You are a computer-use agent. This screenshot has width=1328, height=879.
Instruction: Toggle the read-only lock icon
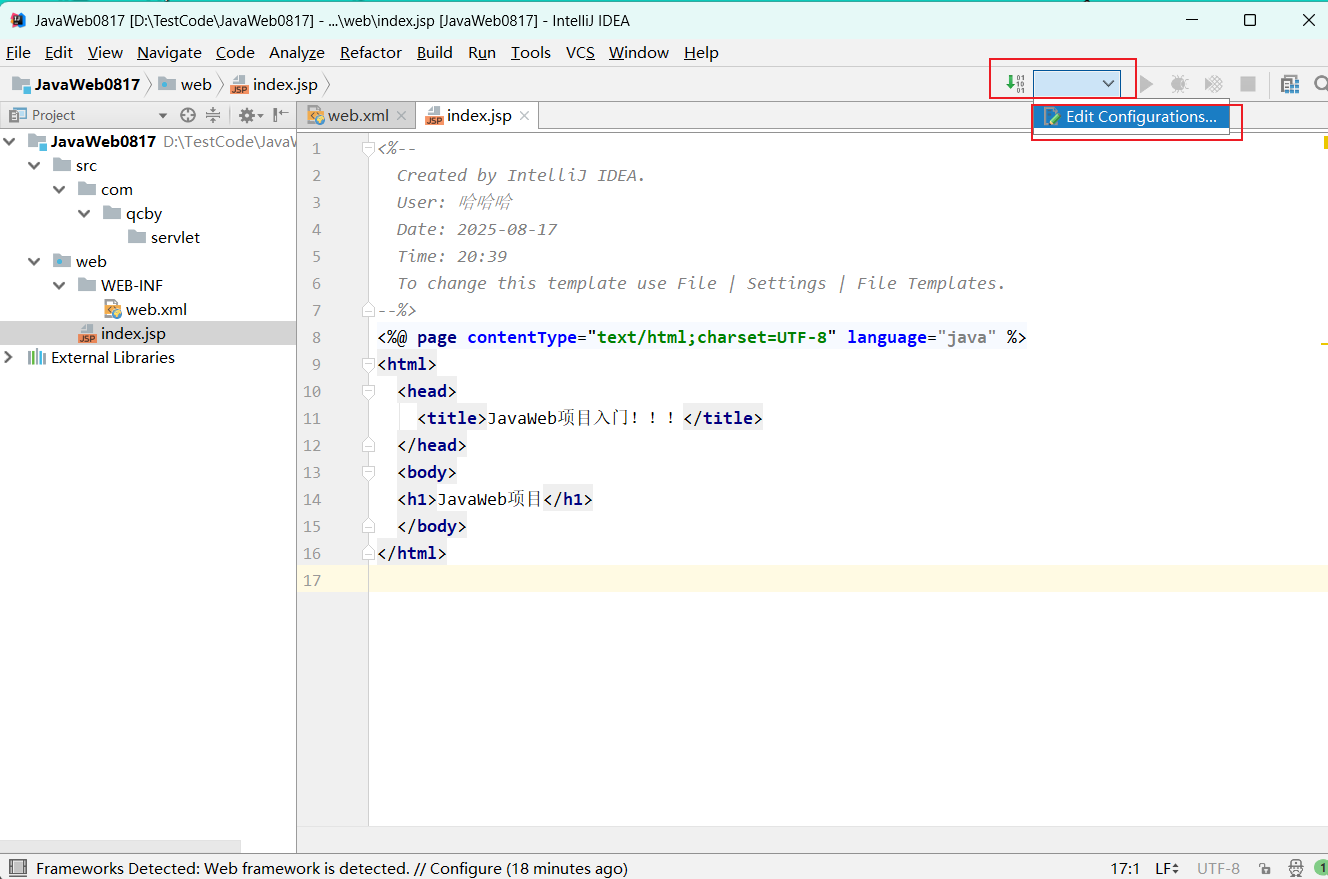(x=1265, y=868)
